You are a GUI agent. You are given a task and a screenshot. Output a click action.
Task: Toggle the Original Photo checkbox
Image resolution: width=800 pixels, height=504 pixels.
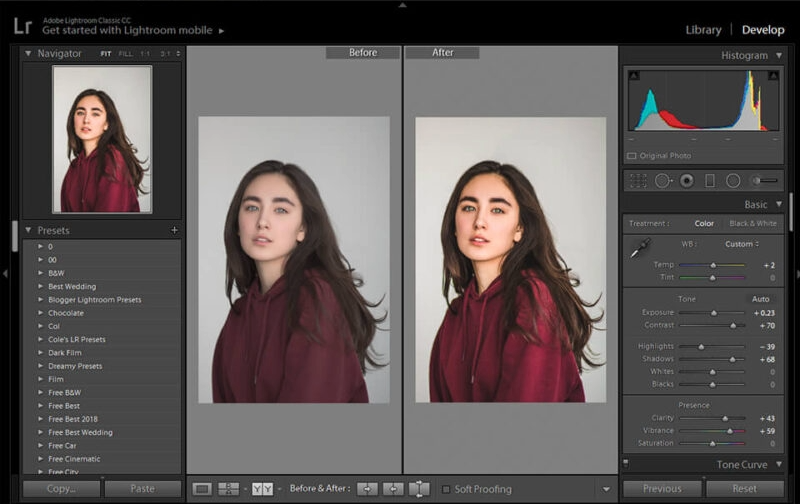(631, 156)
